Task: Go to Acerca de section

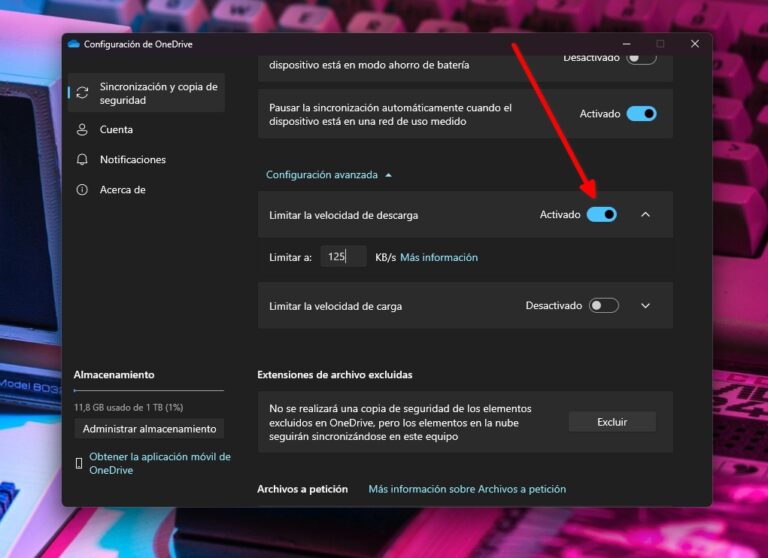Action: pos(147,190)
